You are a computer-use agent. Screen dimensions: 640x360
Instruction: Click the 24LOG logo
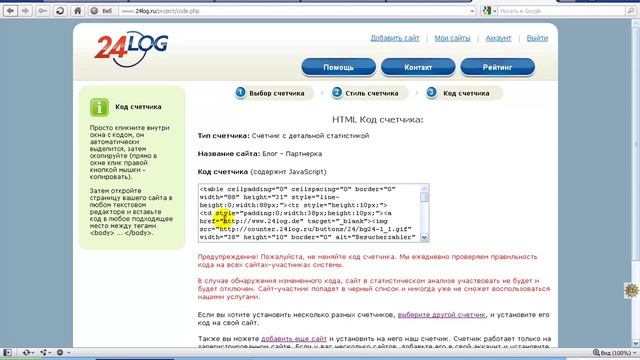131,49
